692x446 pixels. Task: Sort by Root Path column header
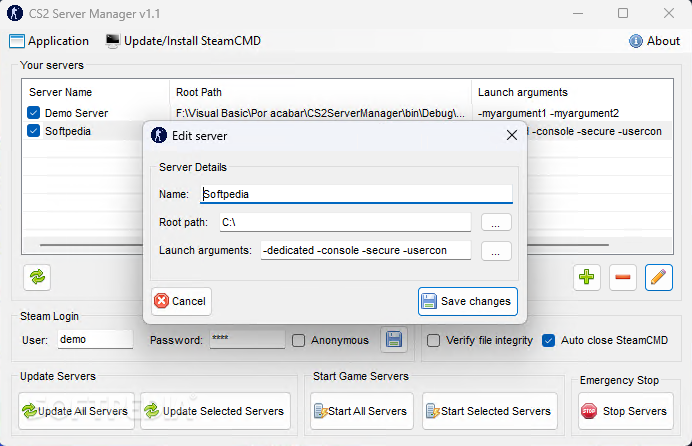point(320,92)
